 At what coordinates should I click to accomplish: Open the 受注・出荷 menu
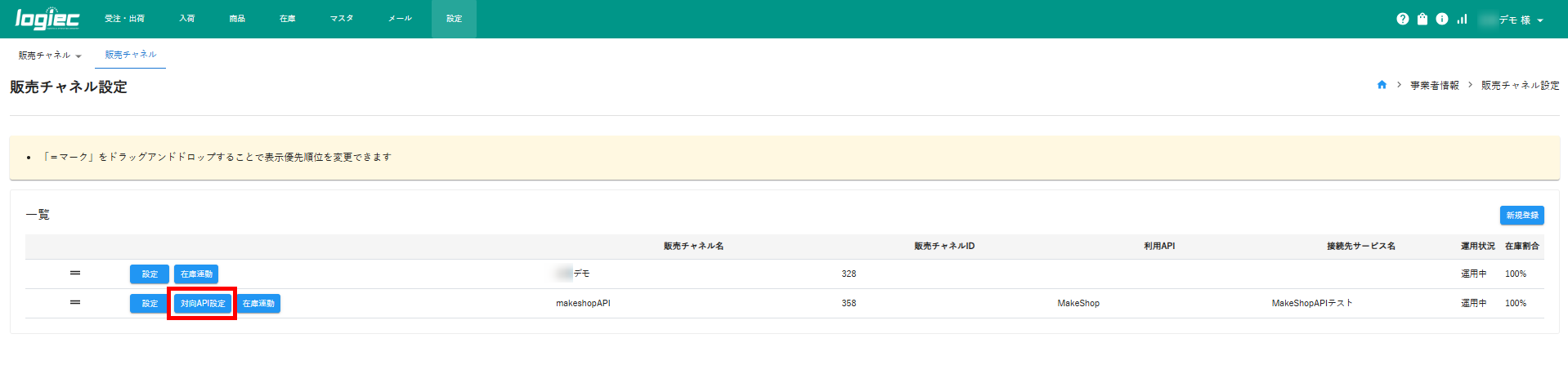click(x=124, y=19)
